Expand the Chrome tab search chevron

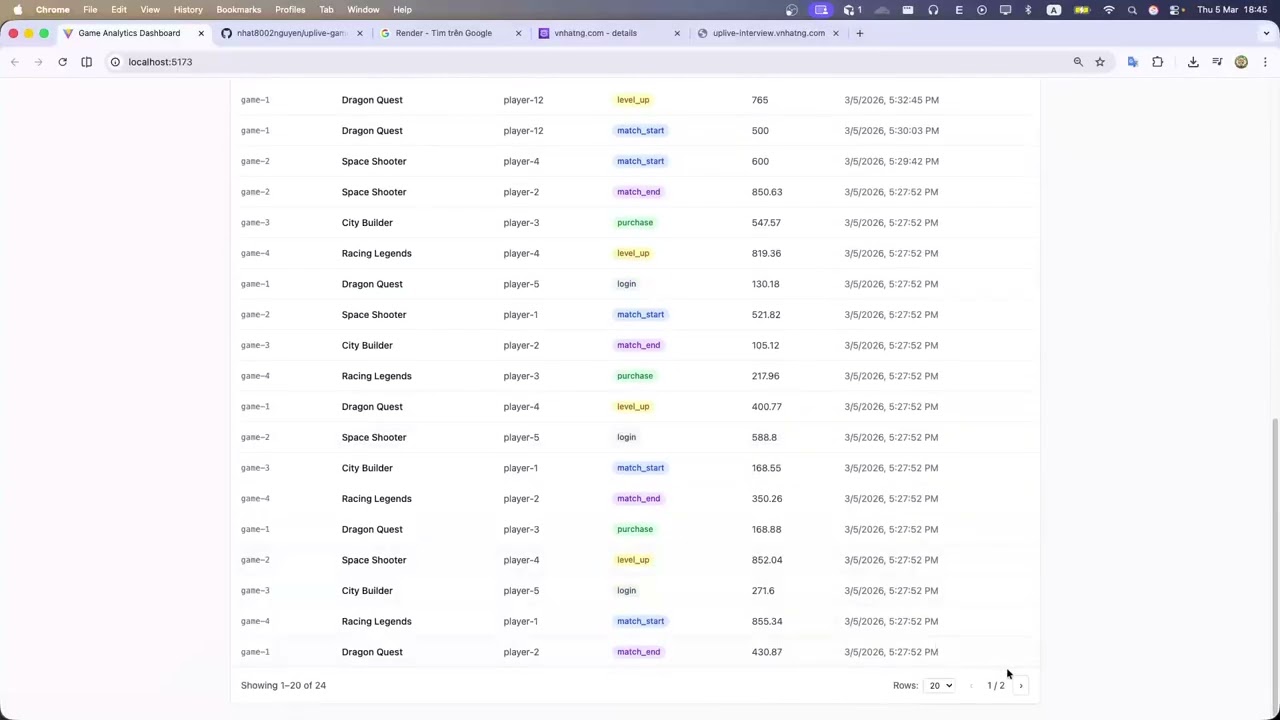tap(1266, 33)
